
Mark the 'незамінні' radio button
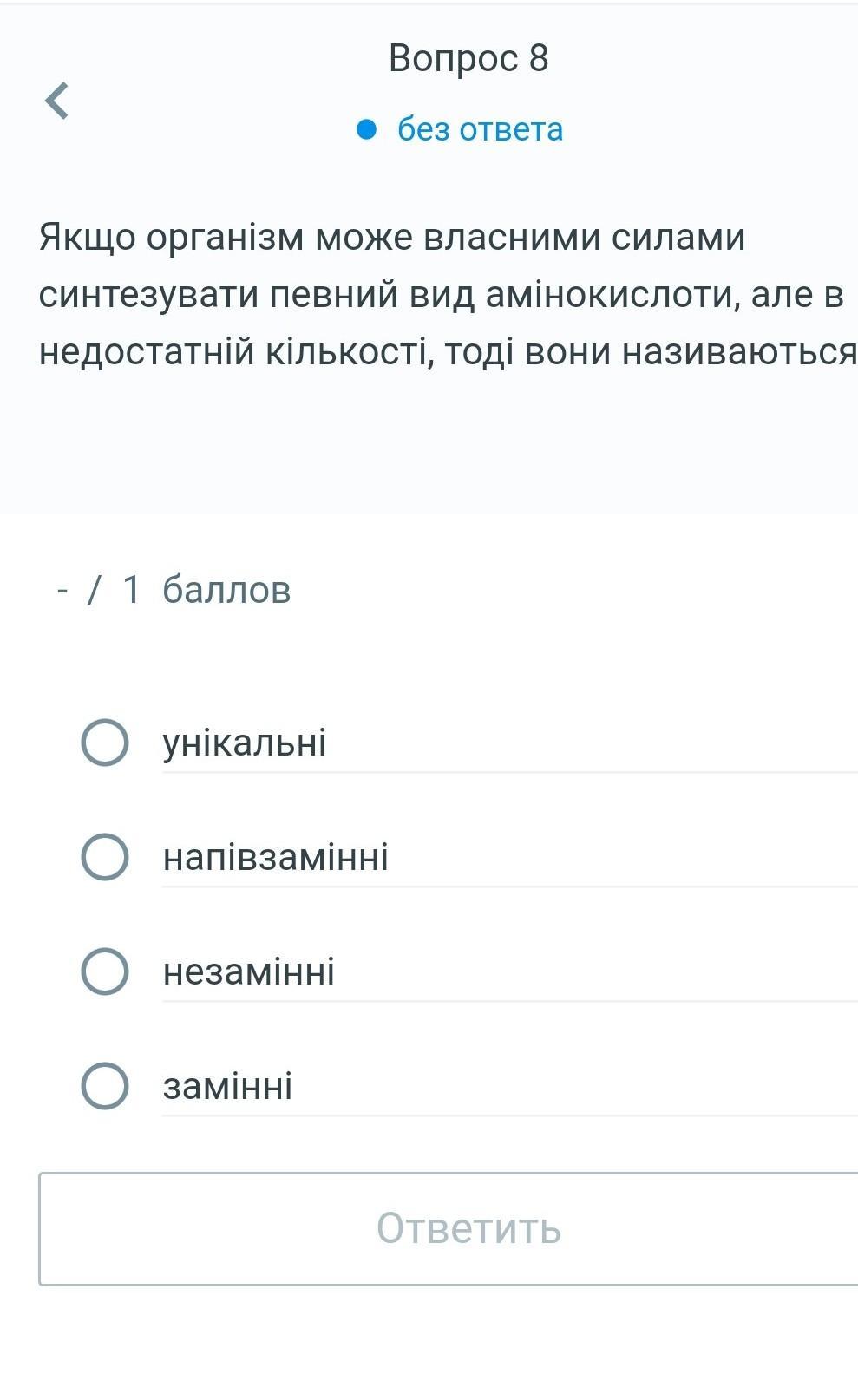(x=105, y=971)
